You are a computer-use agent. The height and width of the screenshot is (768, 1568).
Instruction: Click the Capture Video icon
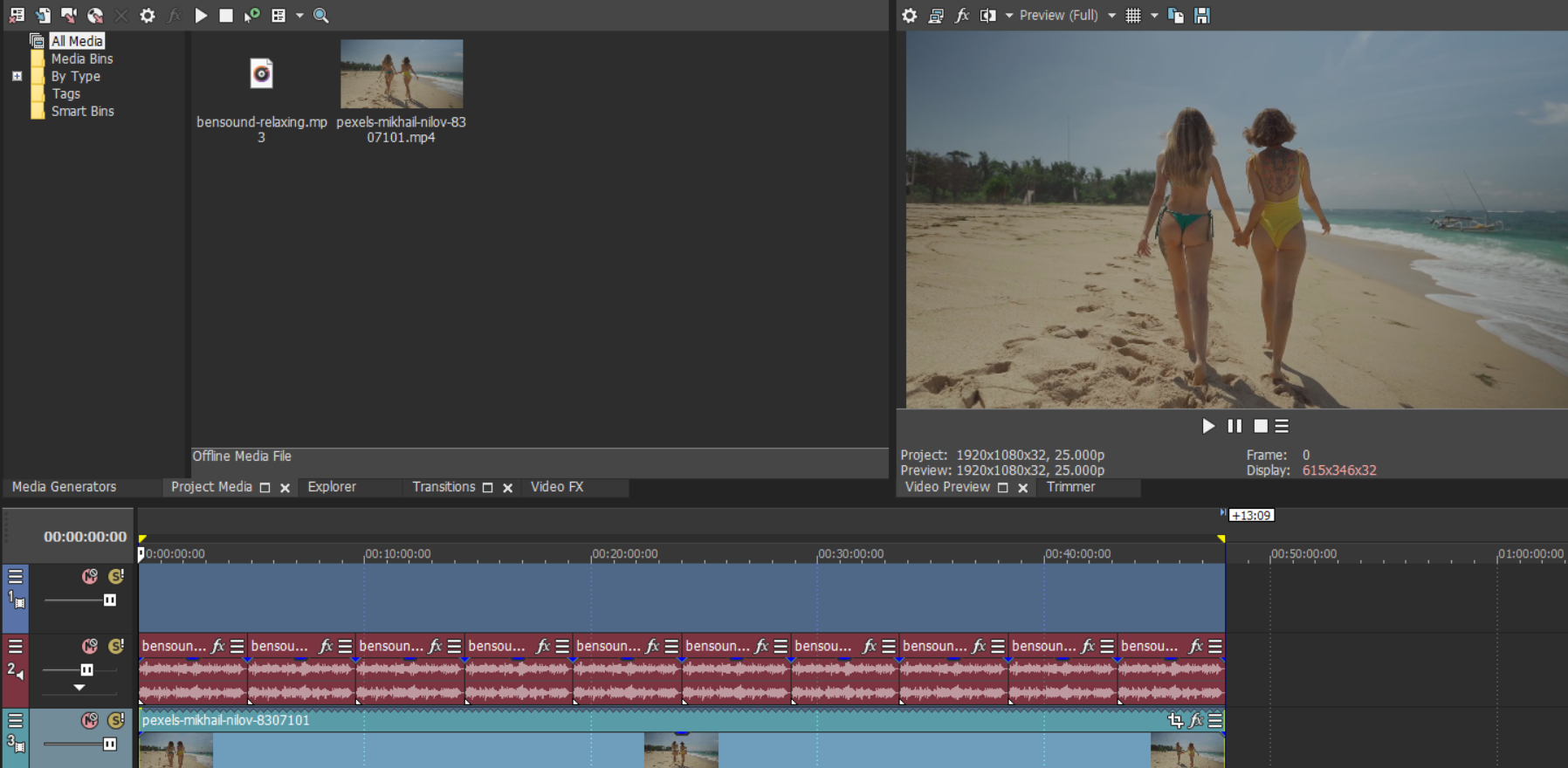[x=69, y=15]
